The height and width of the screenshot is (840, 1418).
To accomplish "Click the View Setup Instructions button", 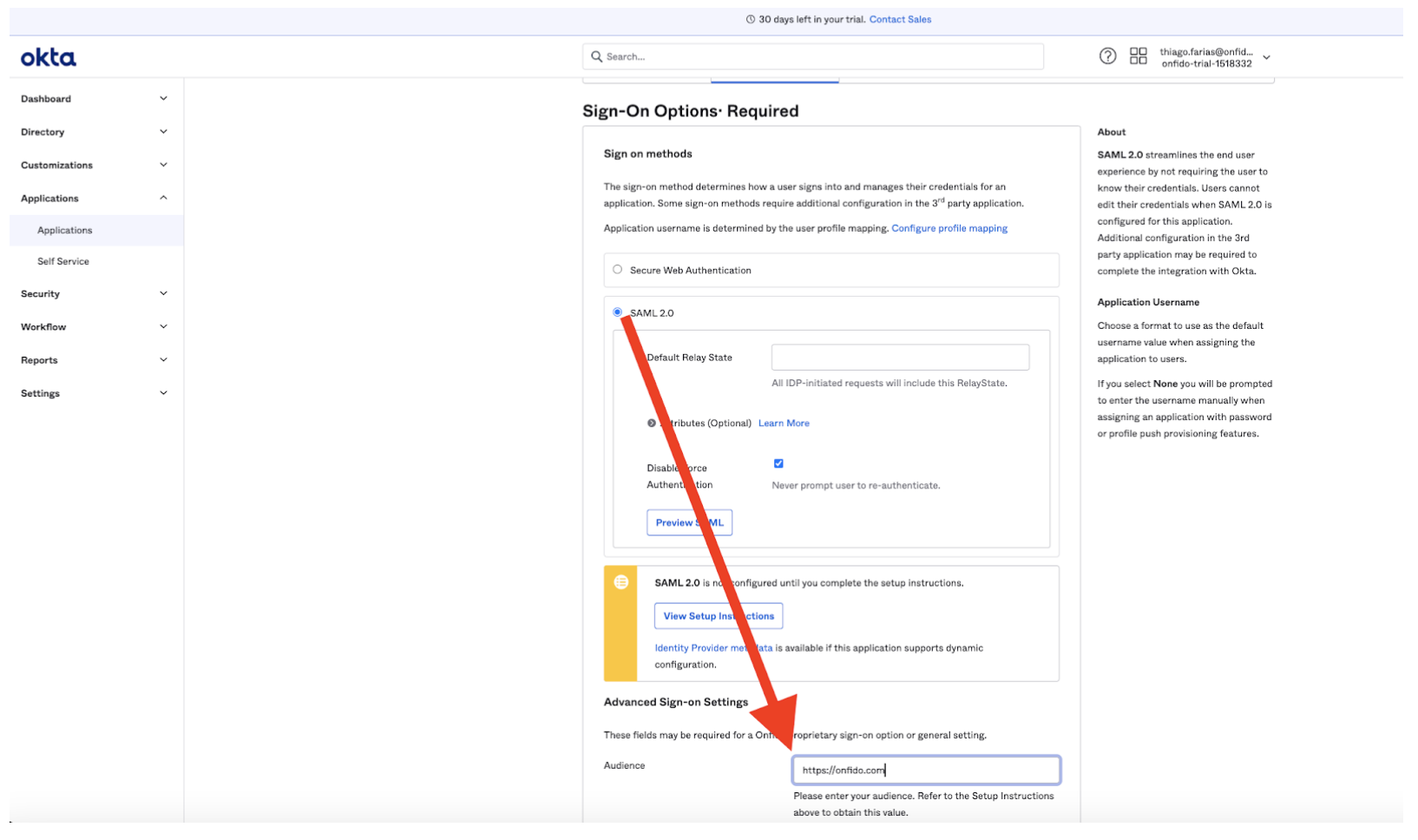I will [719, 616].
